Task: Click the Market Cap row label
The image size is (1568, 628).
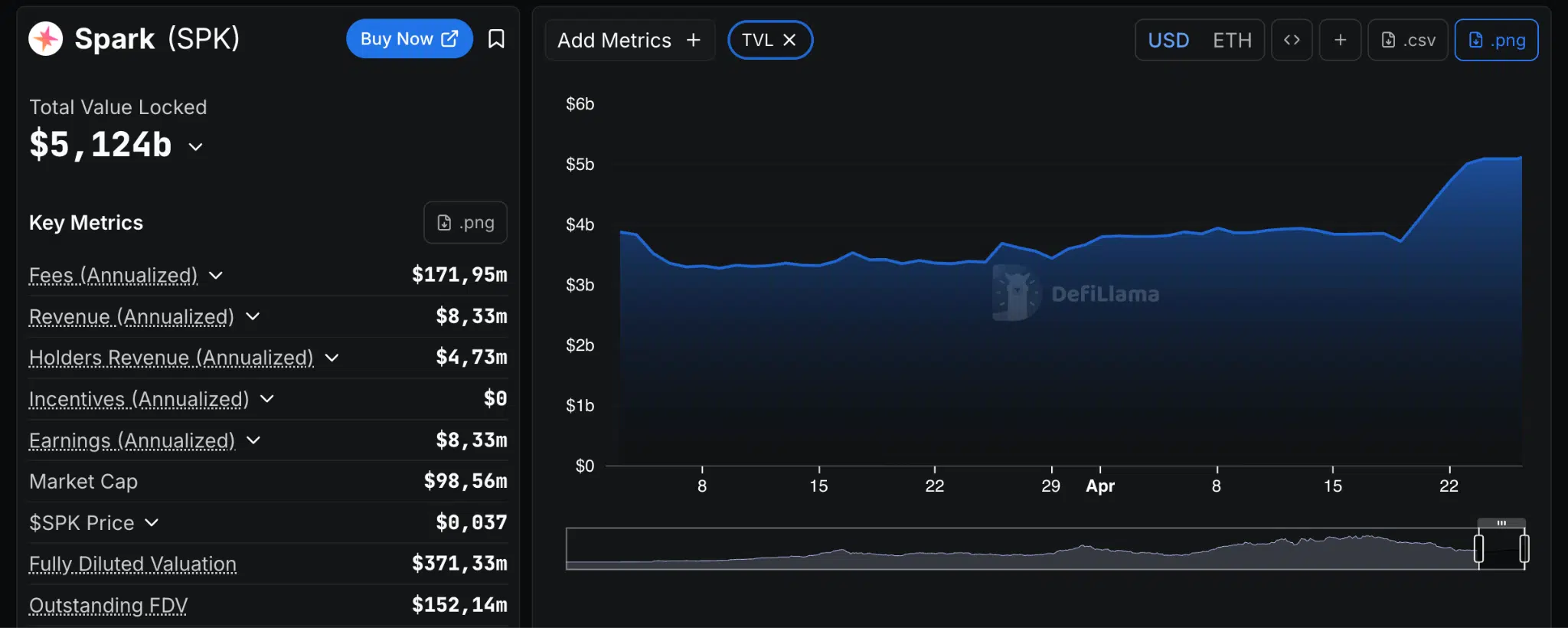Action: tap(83, 481)
